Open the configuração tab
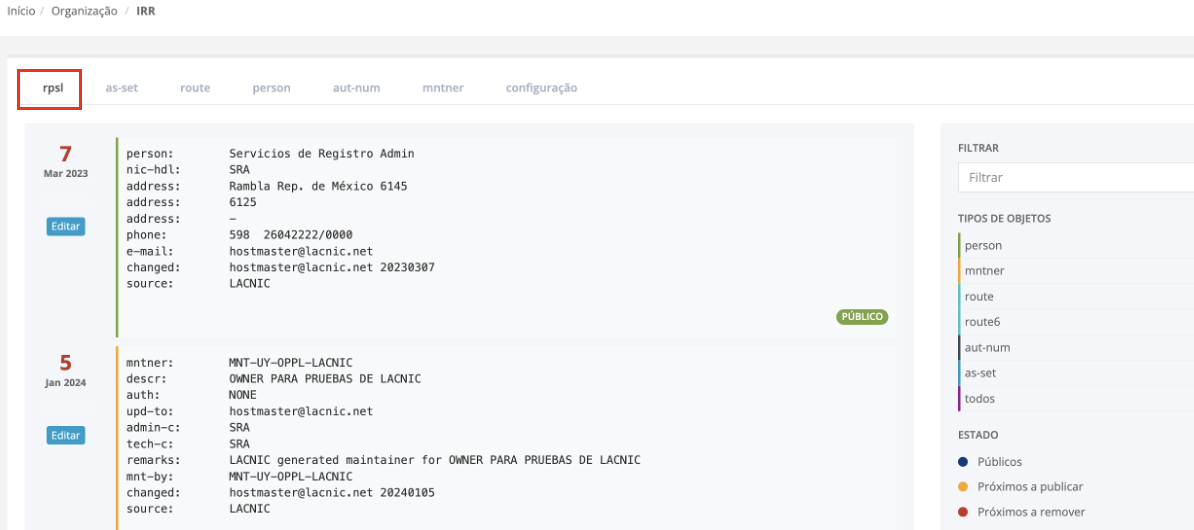This screenshot has height=530, width=1194. 541,88
